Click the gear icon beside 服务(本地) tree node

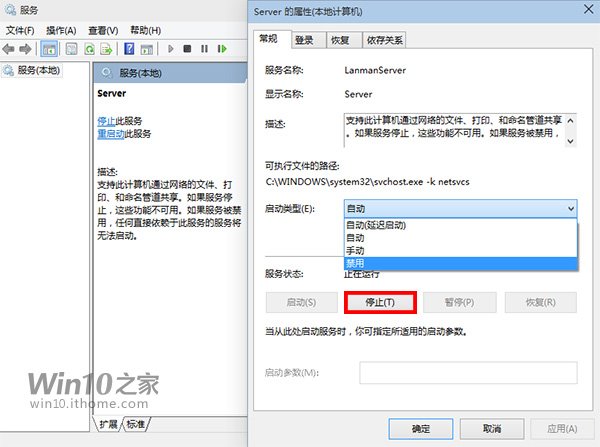pyautogui.click(x=8, y=70)
